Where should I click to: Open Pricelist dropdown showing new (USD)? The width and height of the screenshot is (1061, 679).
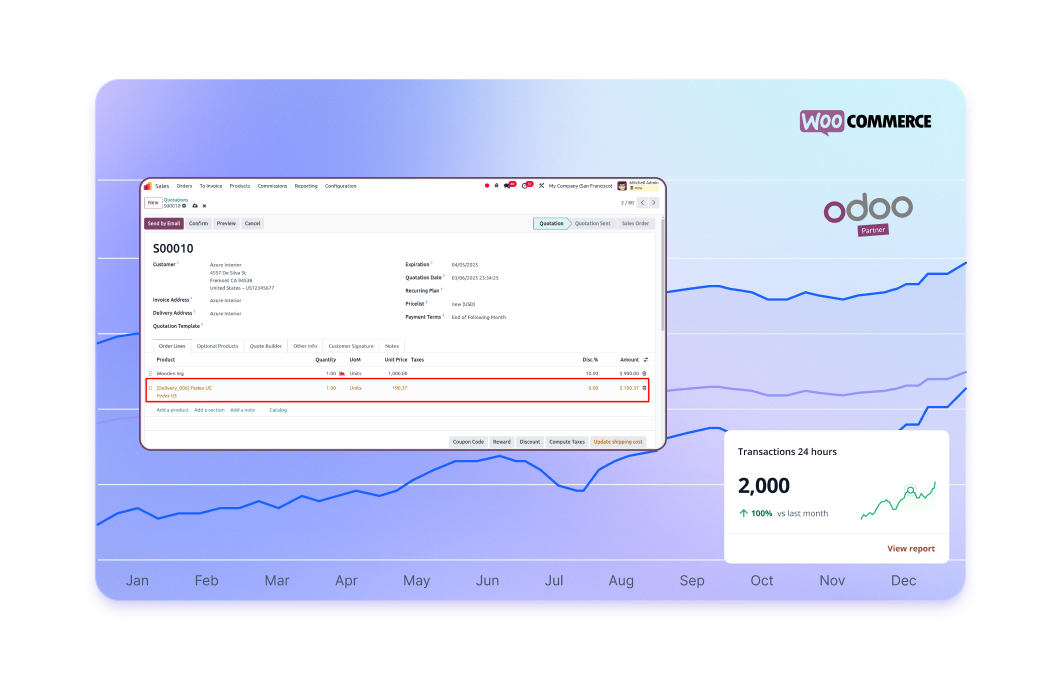click(464, 305)
